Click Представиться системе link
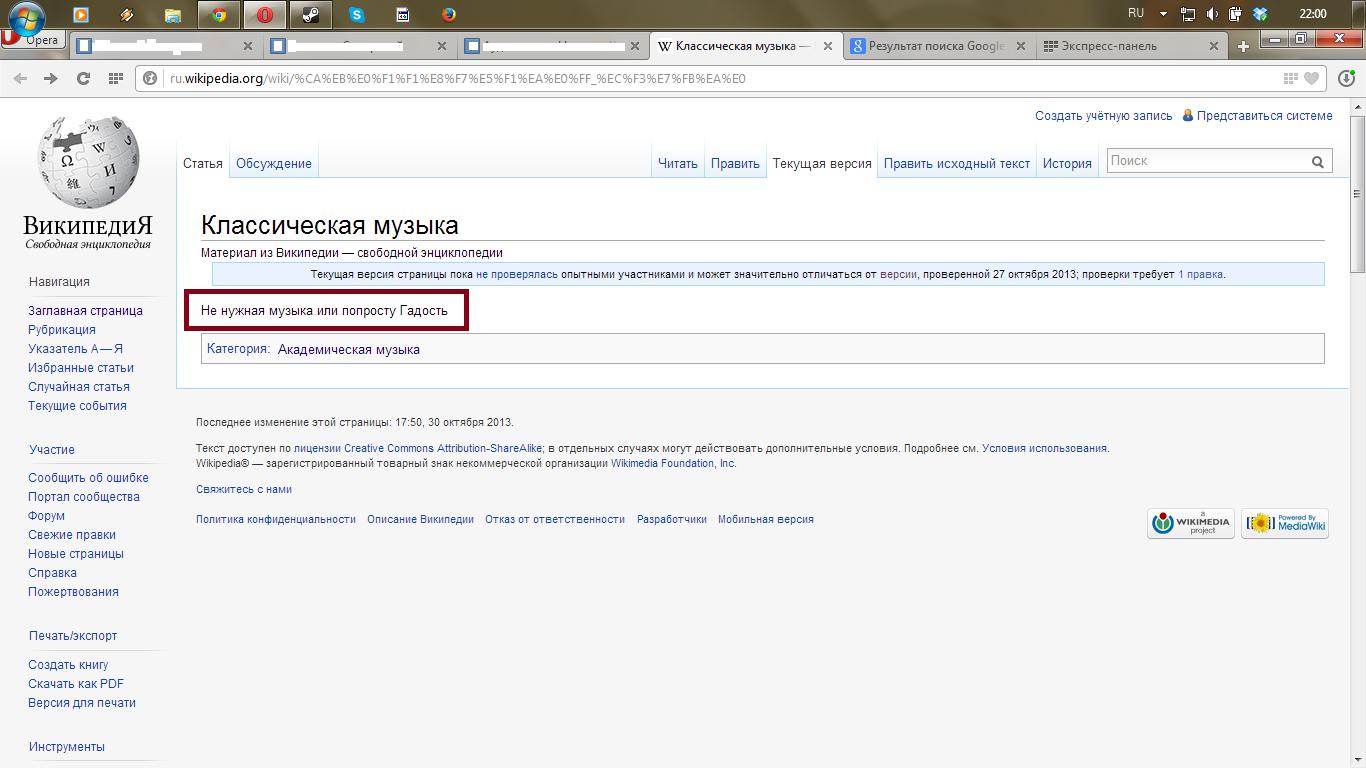This screenshot has height=768, width=1366. pos(1265,116)
